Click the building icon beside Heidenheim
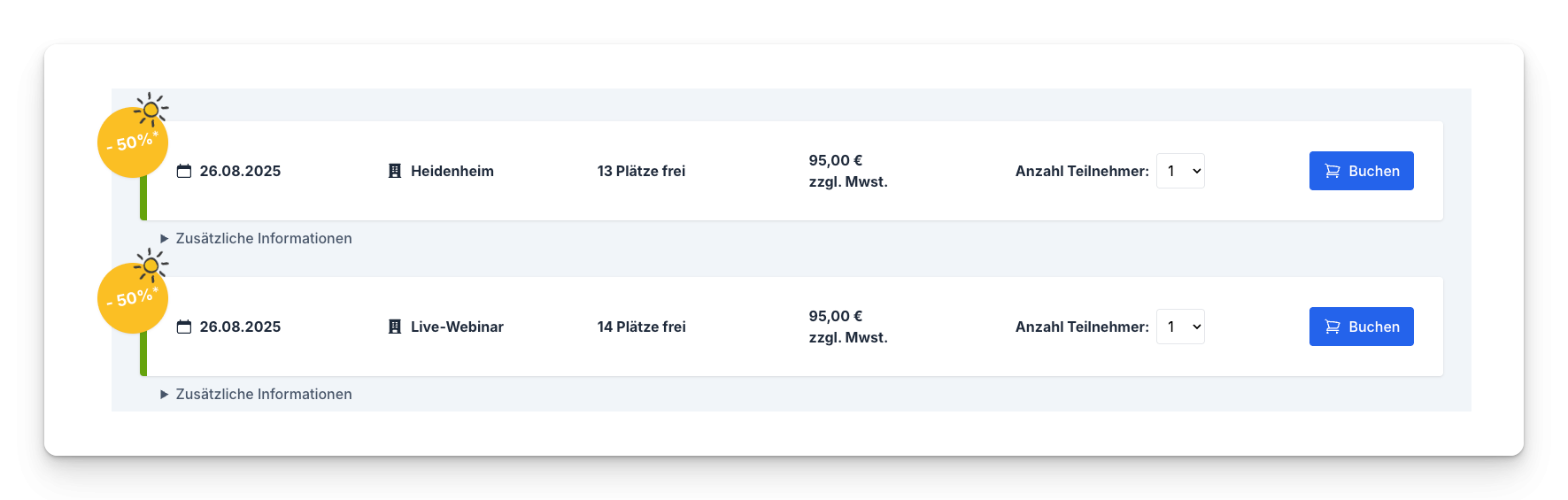This screenshot has width=1568, height=500. coord(395,171)
